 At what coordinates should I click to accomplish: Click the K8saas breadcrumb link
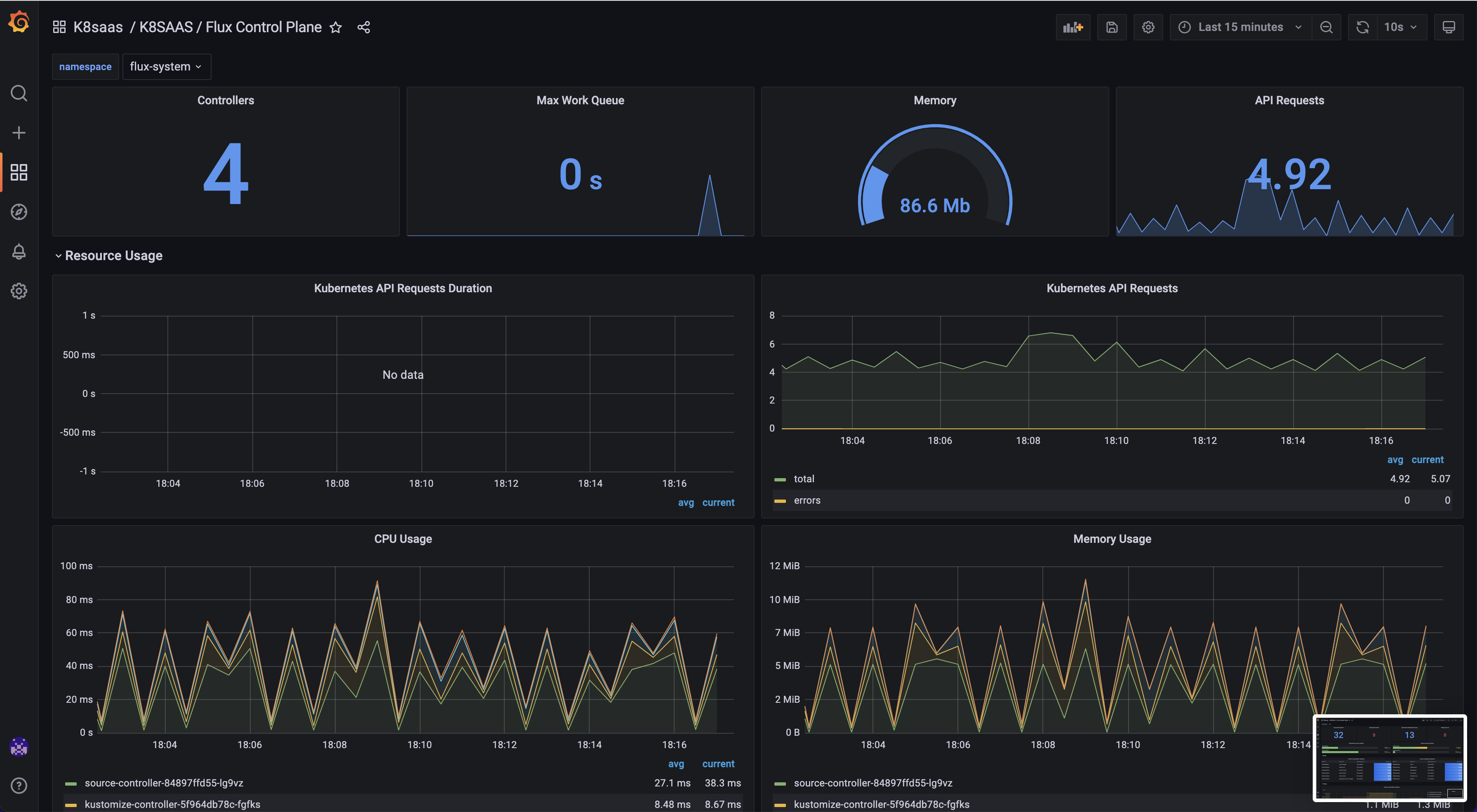point(98,27)
